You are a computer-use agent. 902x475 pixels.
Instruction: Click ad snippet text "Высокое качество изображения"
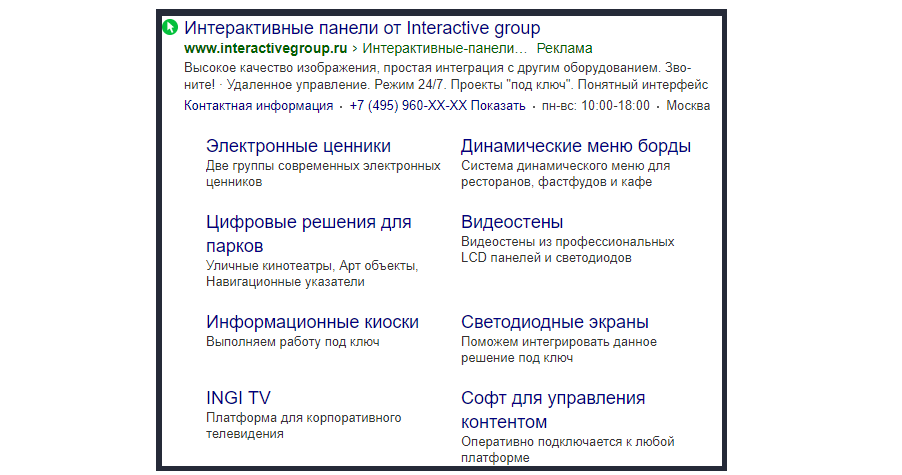coord(280,68)
